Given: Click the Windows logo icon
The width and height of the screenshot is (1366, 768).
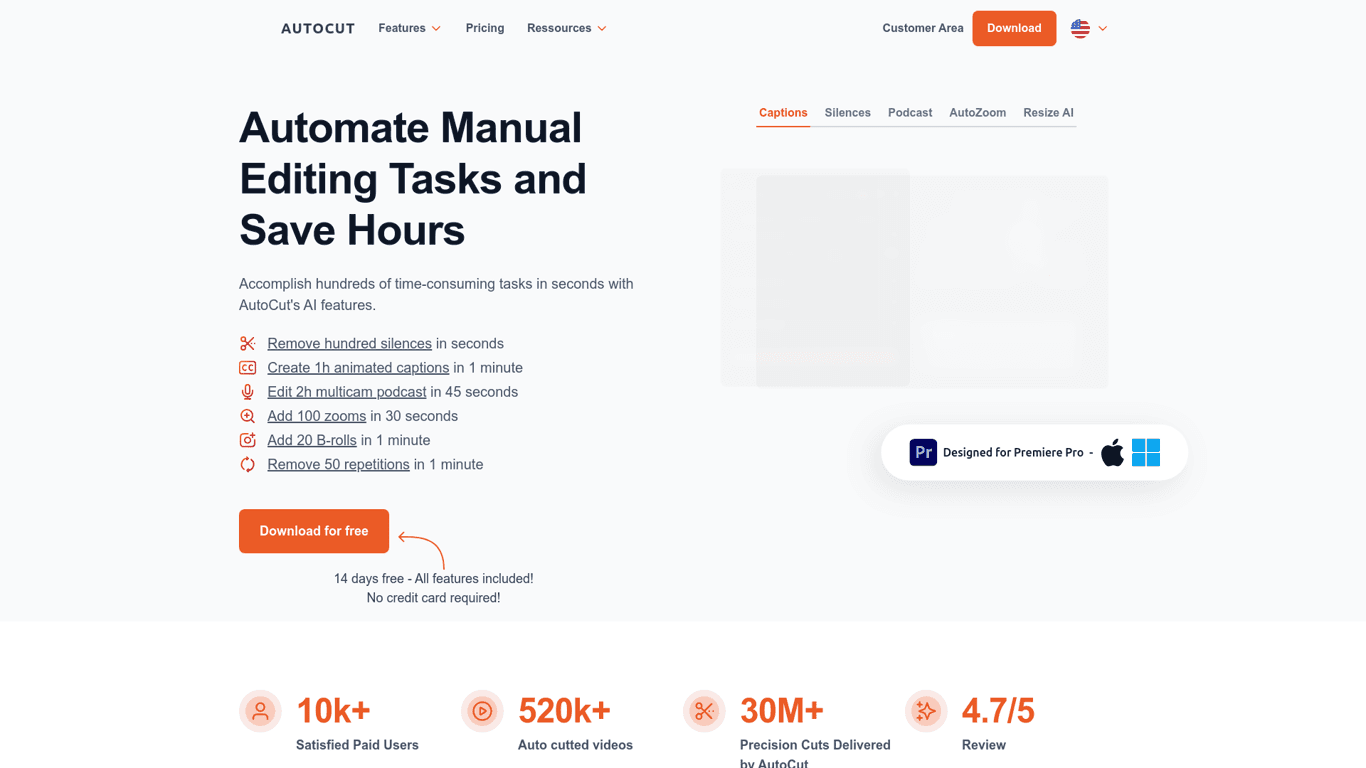Looking at the screenshot, I should point(1146,453).
